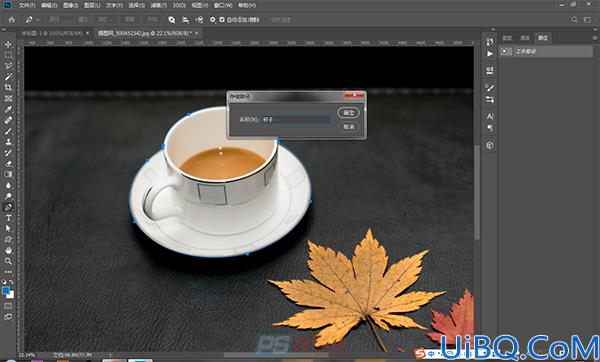Open the pen tool preset picker arrow
The height and width of the screenshot is (362, 600).
click(38, 20)
